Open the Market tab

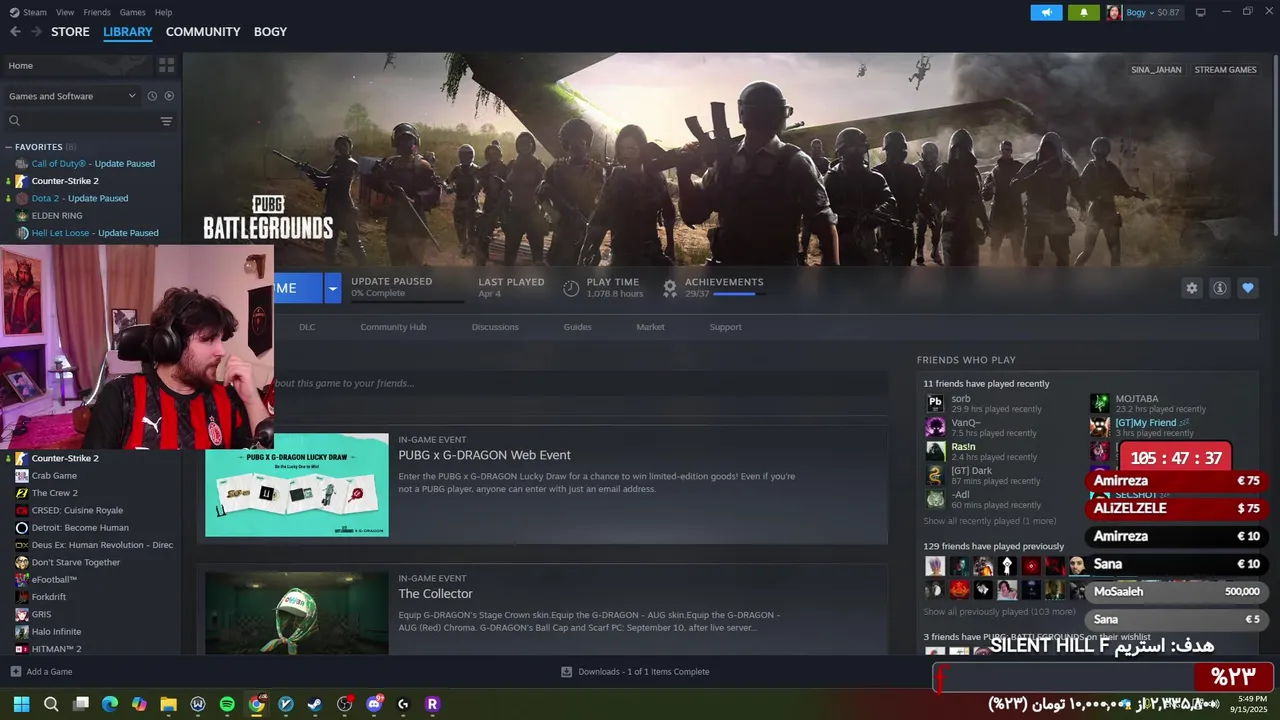650,327
